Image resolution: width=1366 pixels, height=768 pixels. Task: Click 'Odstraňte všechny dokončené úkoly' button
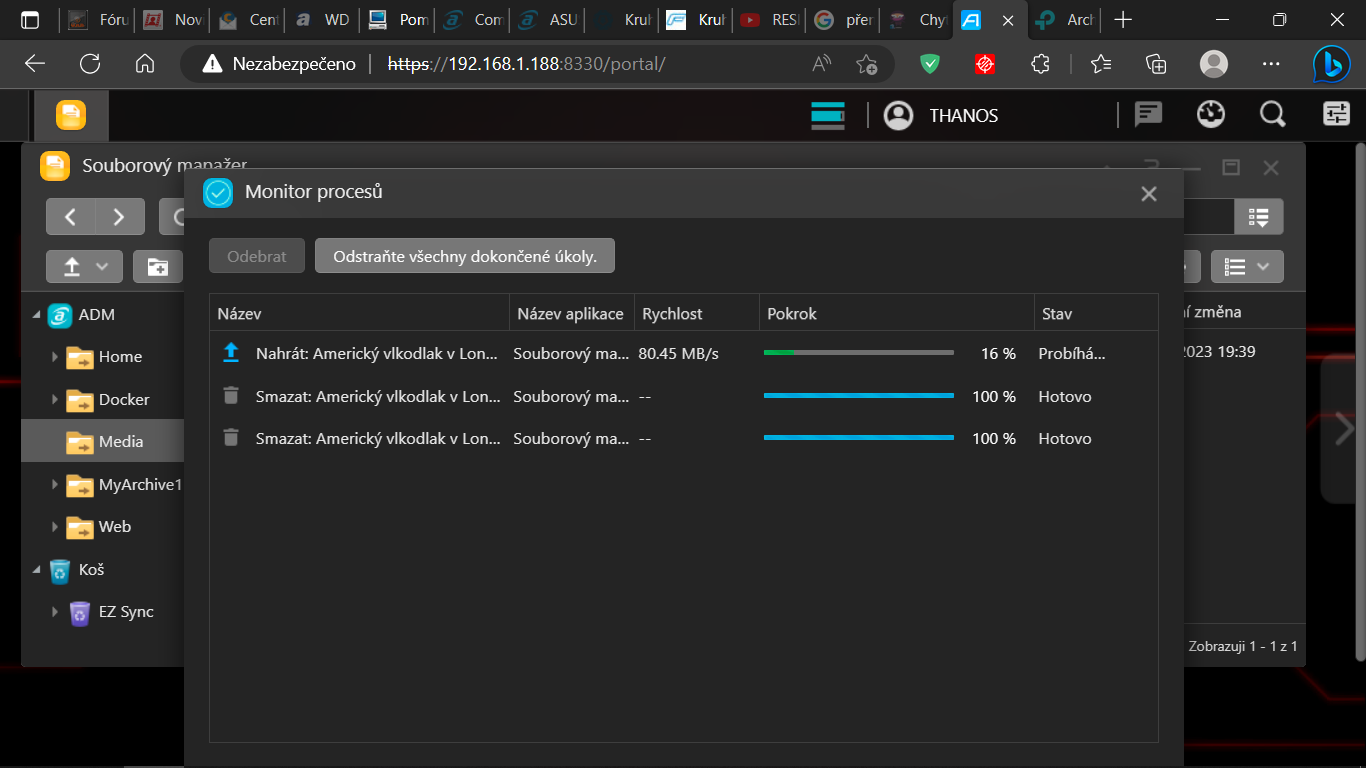pyautogui.click(x=464, y=256)
